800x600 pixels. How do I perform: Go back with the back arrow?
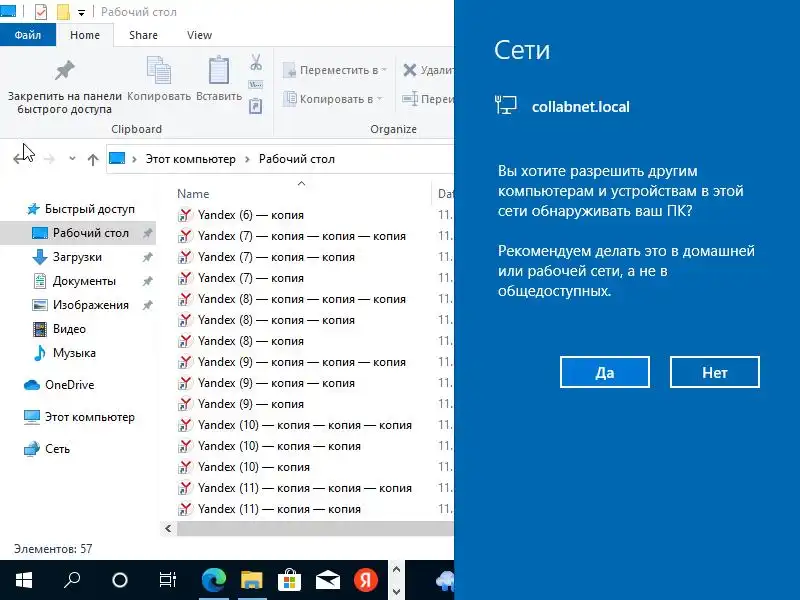[x=20, y=159]
